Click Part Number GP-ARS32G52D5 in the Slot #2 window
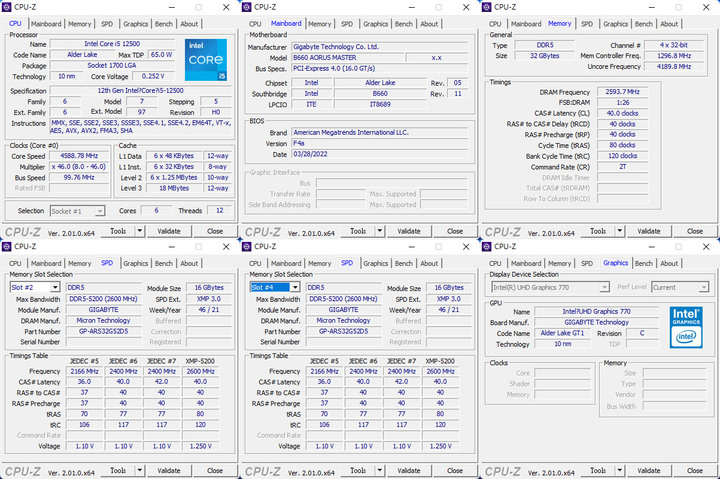Viewport: 720px width, 479px height. click(103, 331)
